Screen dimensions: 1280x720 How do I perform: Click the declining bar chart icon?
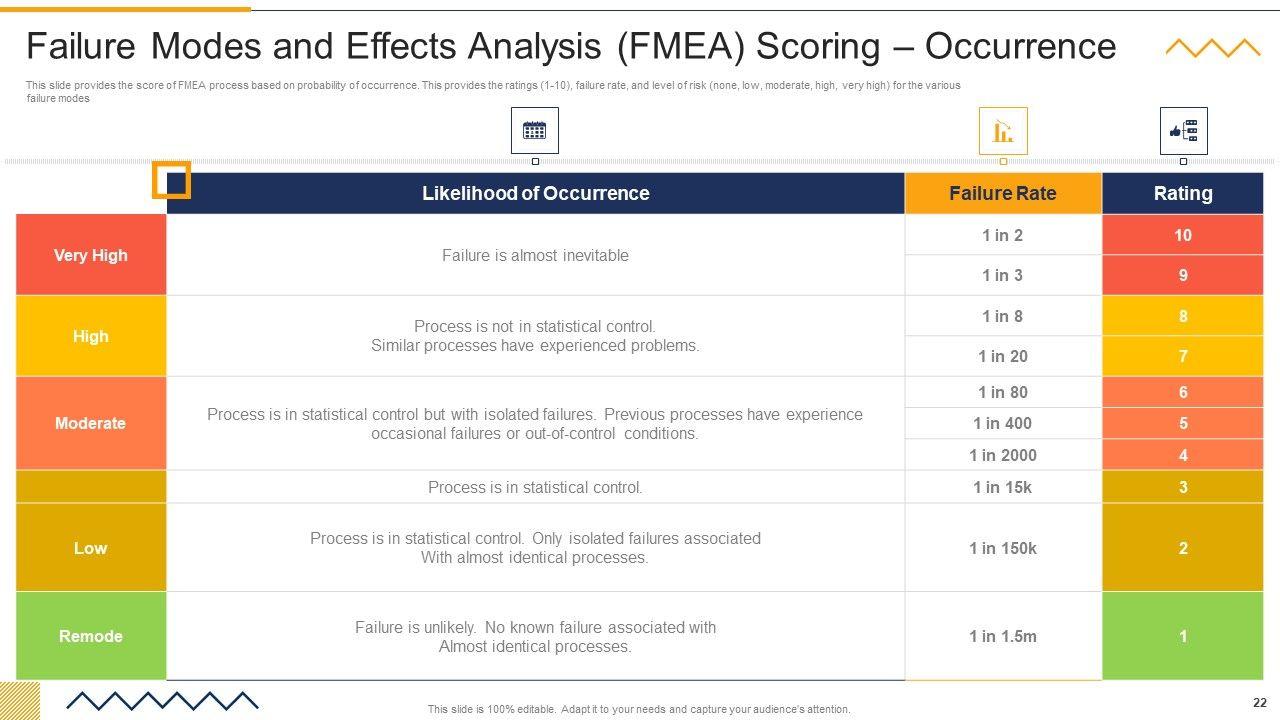(x=1002, y=131)
